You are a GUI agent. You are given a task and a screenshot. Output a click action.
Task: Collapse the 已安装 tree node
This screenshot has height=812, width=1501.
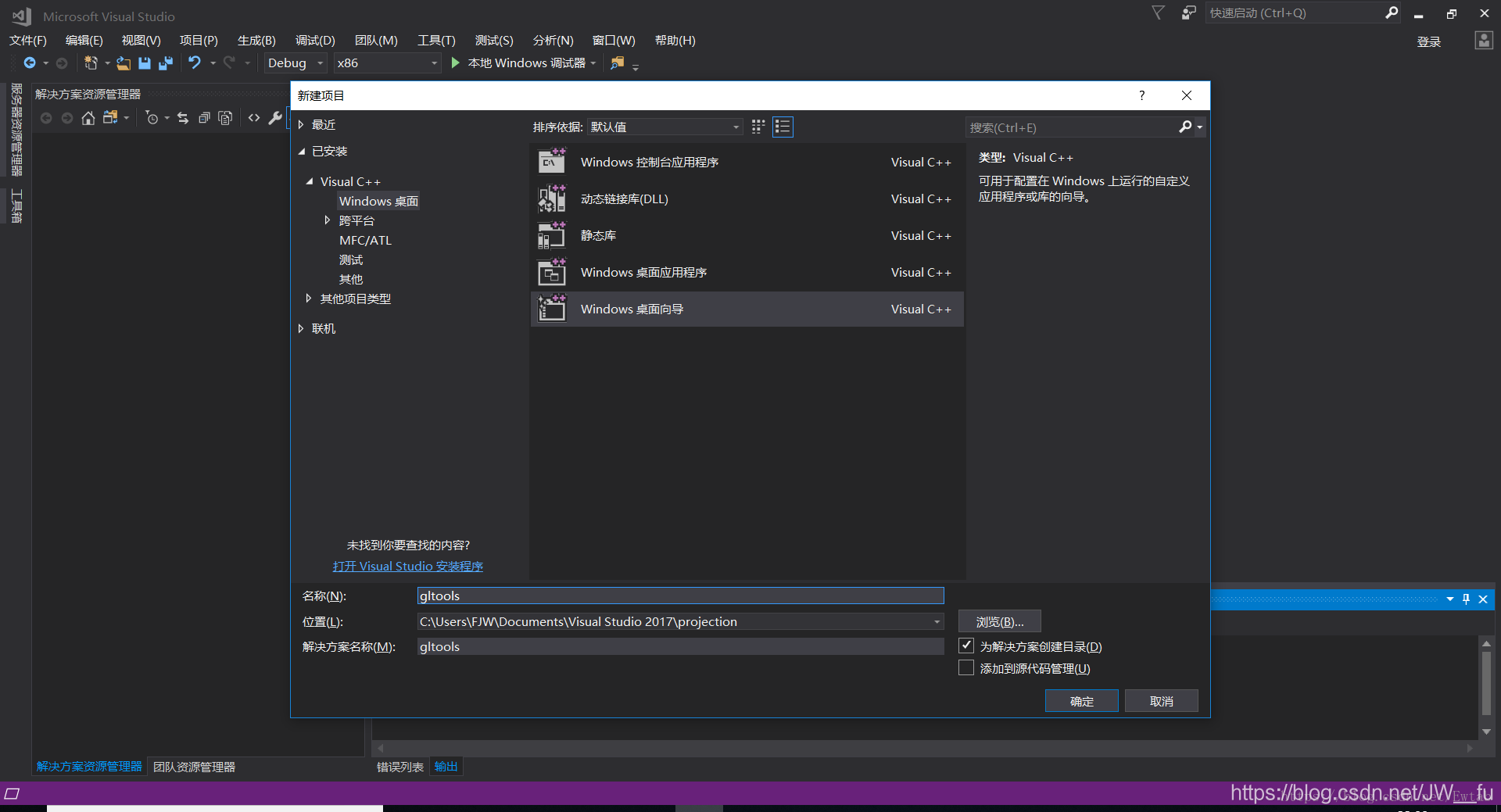click(302, 152)
